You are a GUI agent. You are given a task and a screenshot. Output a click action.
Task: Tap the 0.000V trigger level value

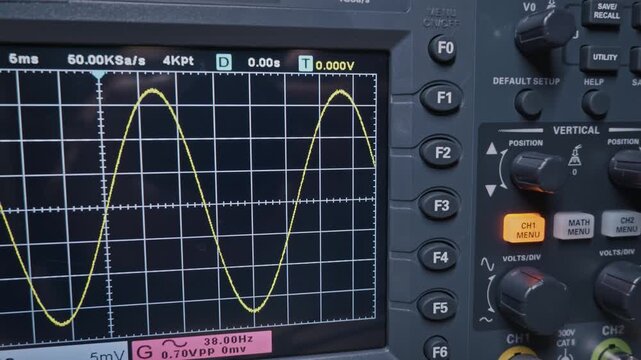click(x=335, y=66)
